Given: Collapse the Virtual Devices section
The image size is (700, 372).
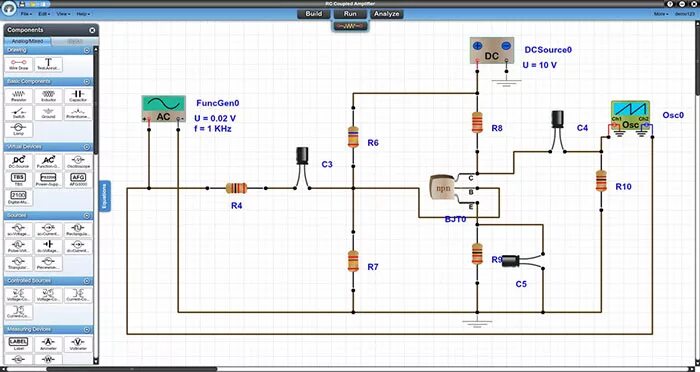Looking at the screenshot, I should click(x=87, y=147).
